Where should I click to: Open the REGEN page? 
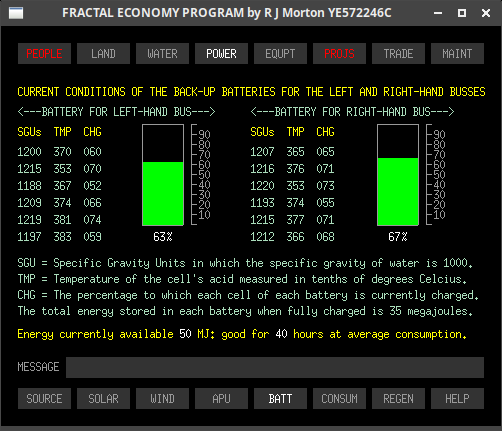point(398,398)
